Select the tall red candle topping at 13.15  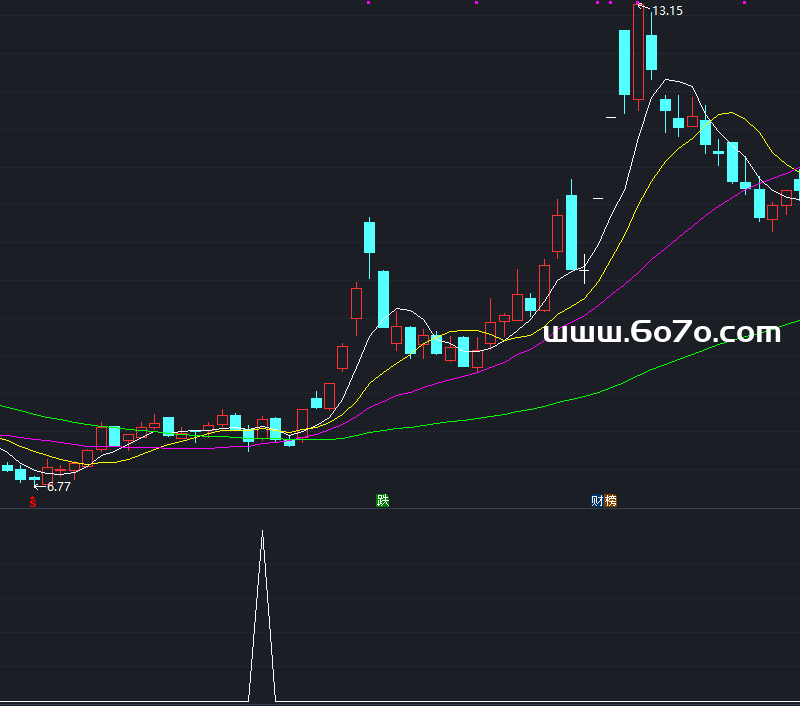638,52
